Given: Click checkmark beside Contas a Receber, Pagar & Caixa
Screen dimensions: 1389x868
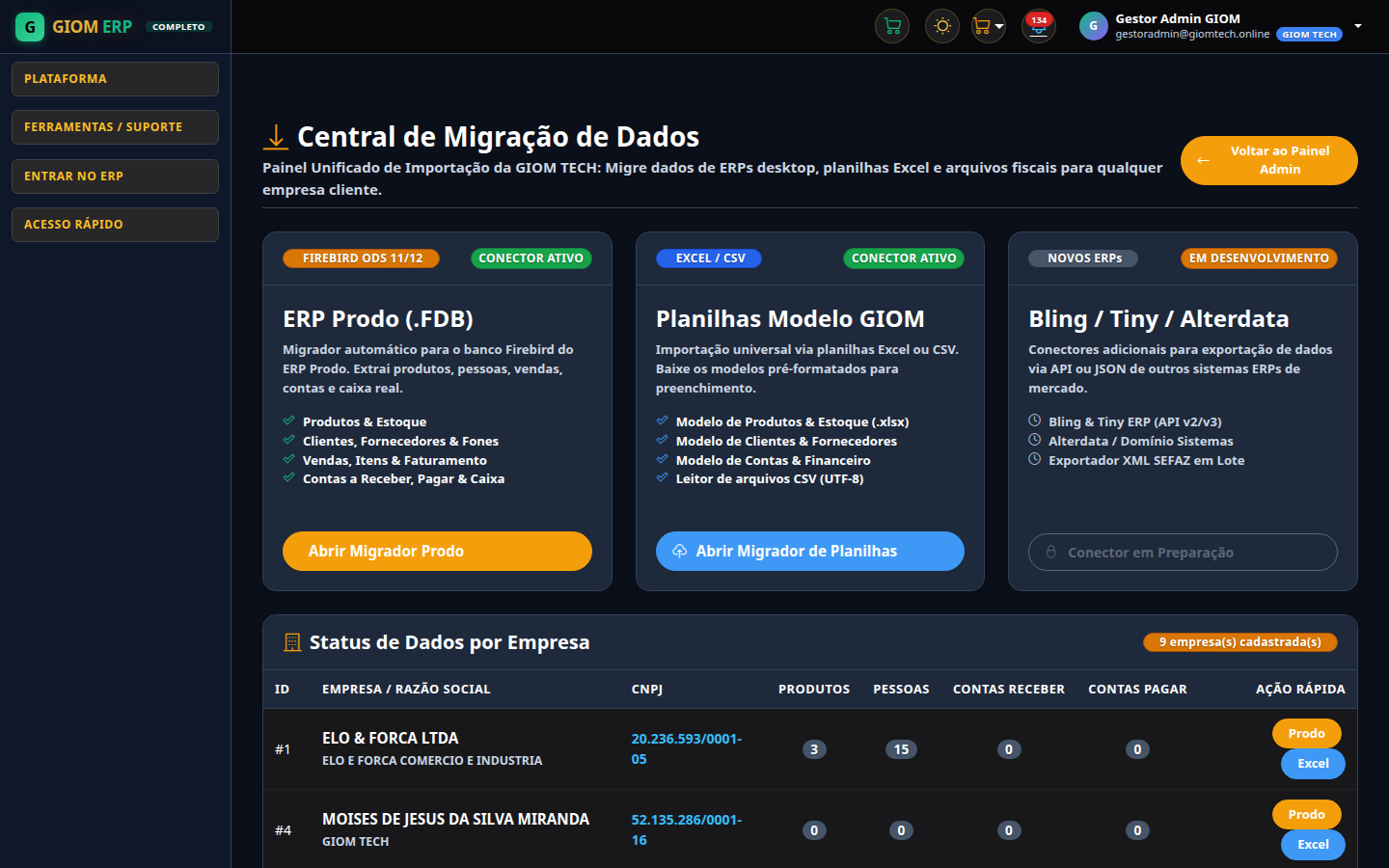Looking at the screenshot, I should click(x=288, y=477).
